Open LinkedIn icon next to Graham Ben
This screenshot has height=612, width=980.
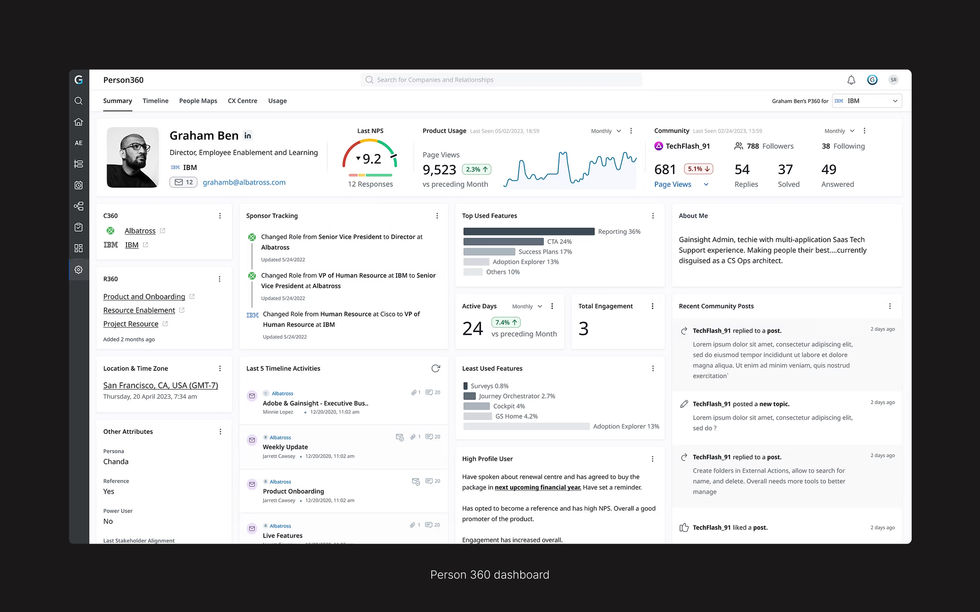[248, 136]
